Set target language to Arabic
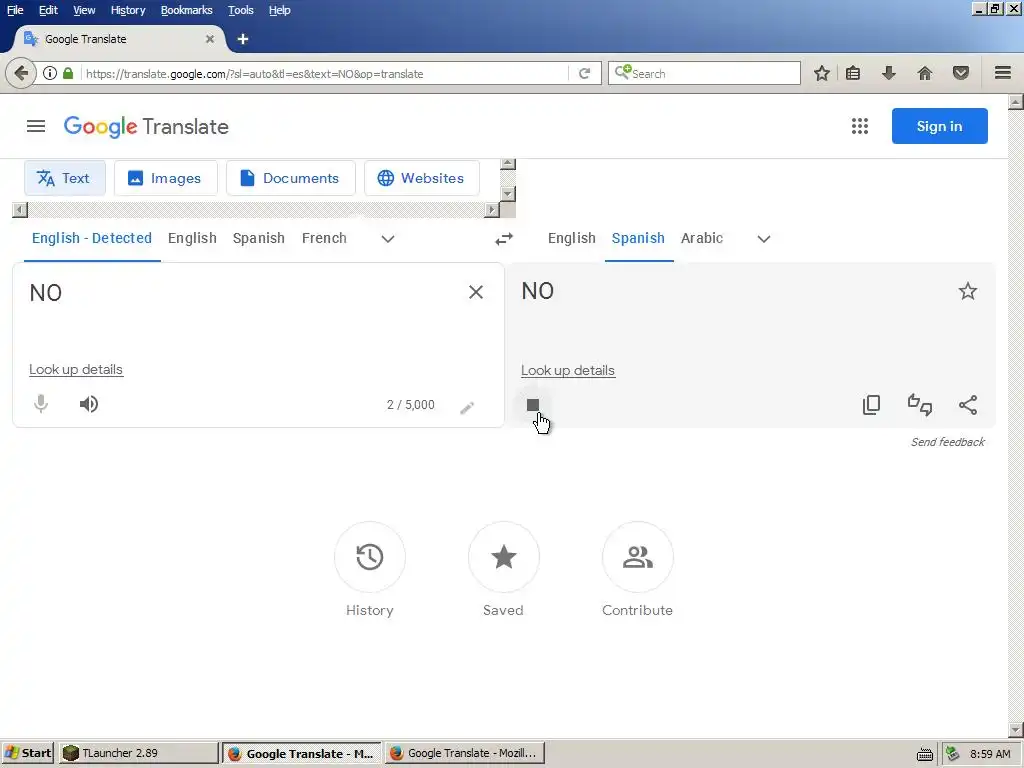1024x768 pixels. point(702,238)
